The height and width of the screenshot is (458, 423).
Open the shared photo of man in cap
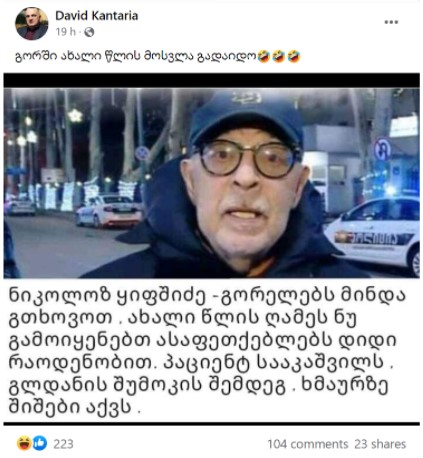(211, 183)
